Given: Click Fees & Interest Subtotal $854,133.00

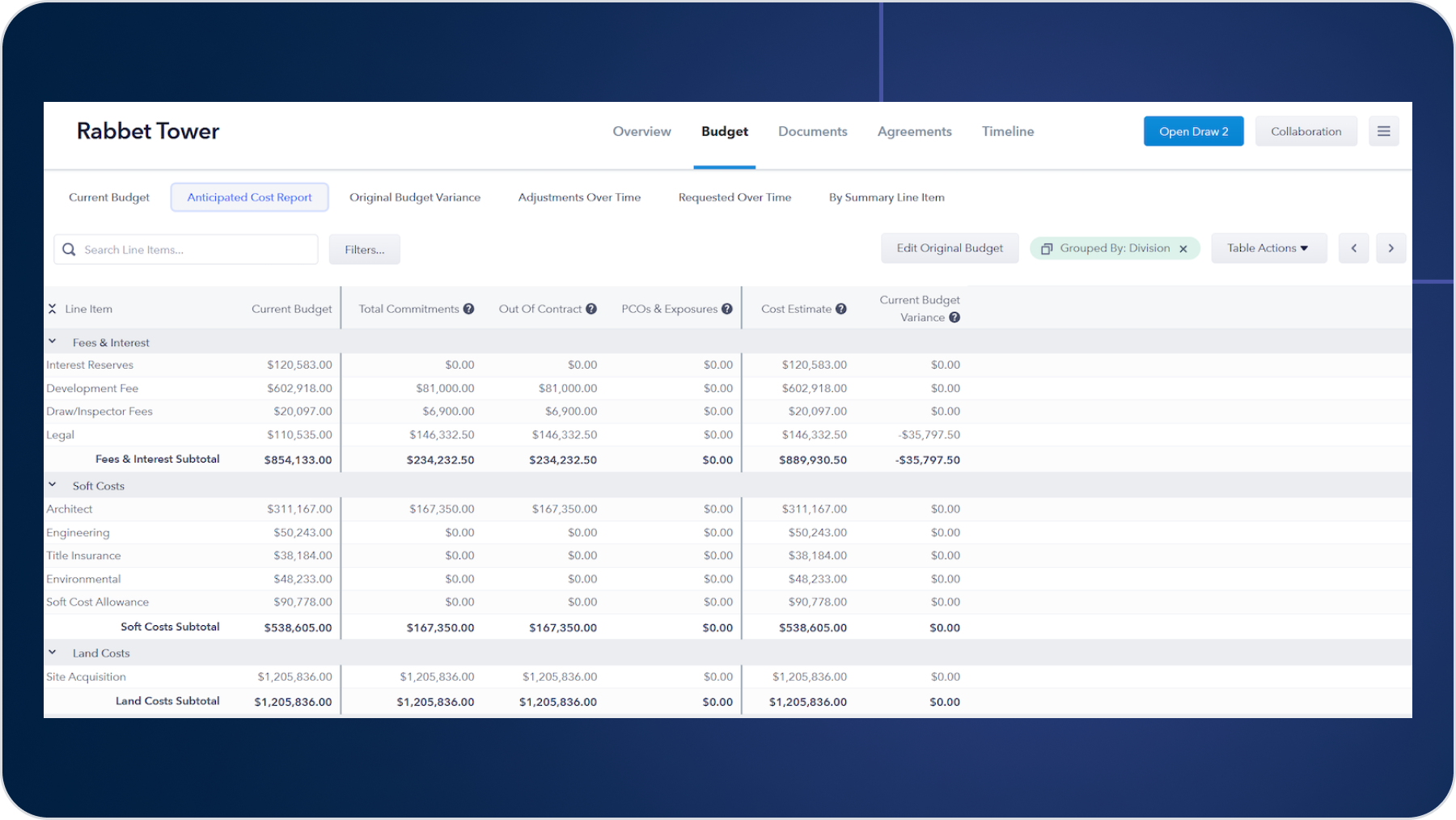Looking at the screenshot, I should (298, 459).
